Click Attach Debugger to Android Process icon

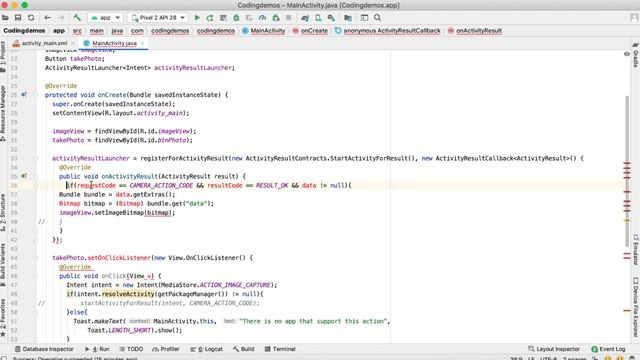pos(276,18)
